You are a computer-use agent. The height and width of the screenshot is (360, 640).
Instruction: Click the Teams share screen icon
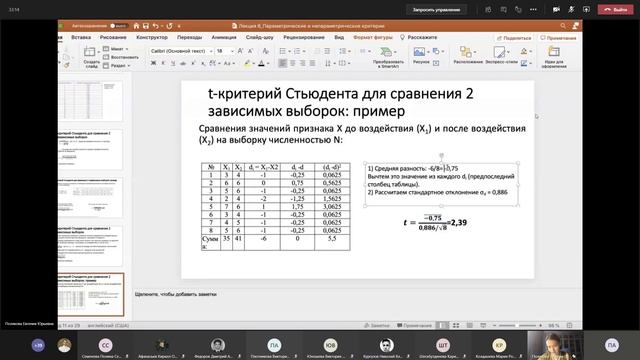tap(586, 9)
